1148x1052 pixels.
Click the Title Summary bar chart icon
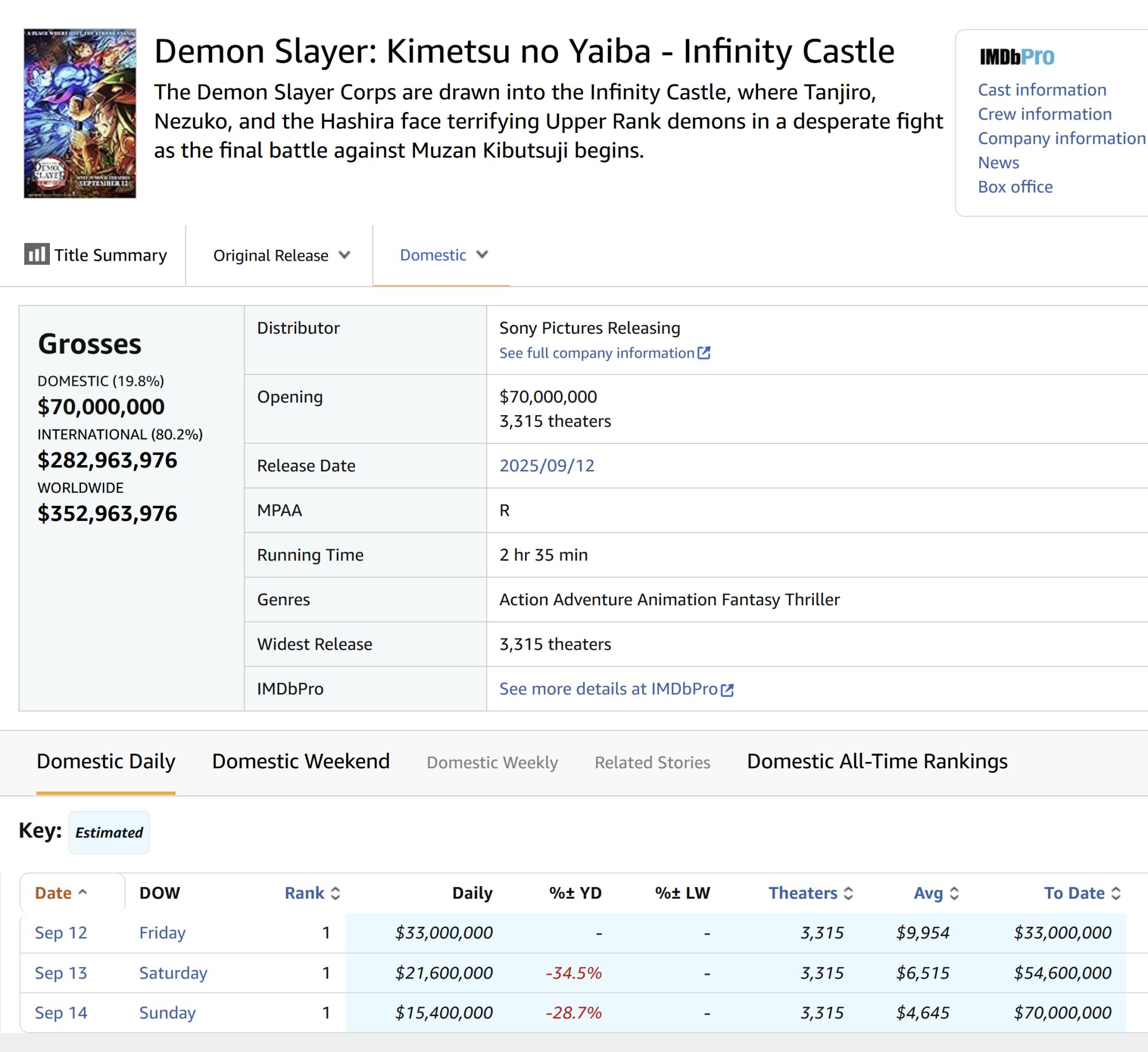tap(36, 254)
